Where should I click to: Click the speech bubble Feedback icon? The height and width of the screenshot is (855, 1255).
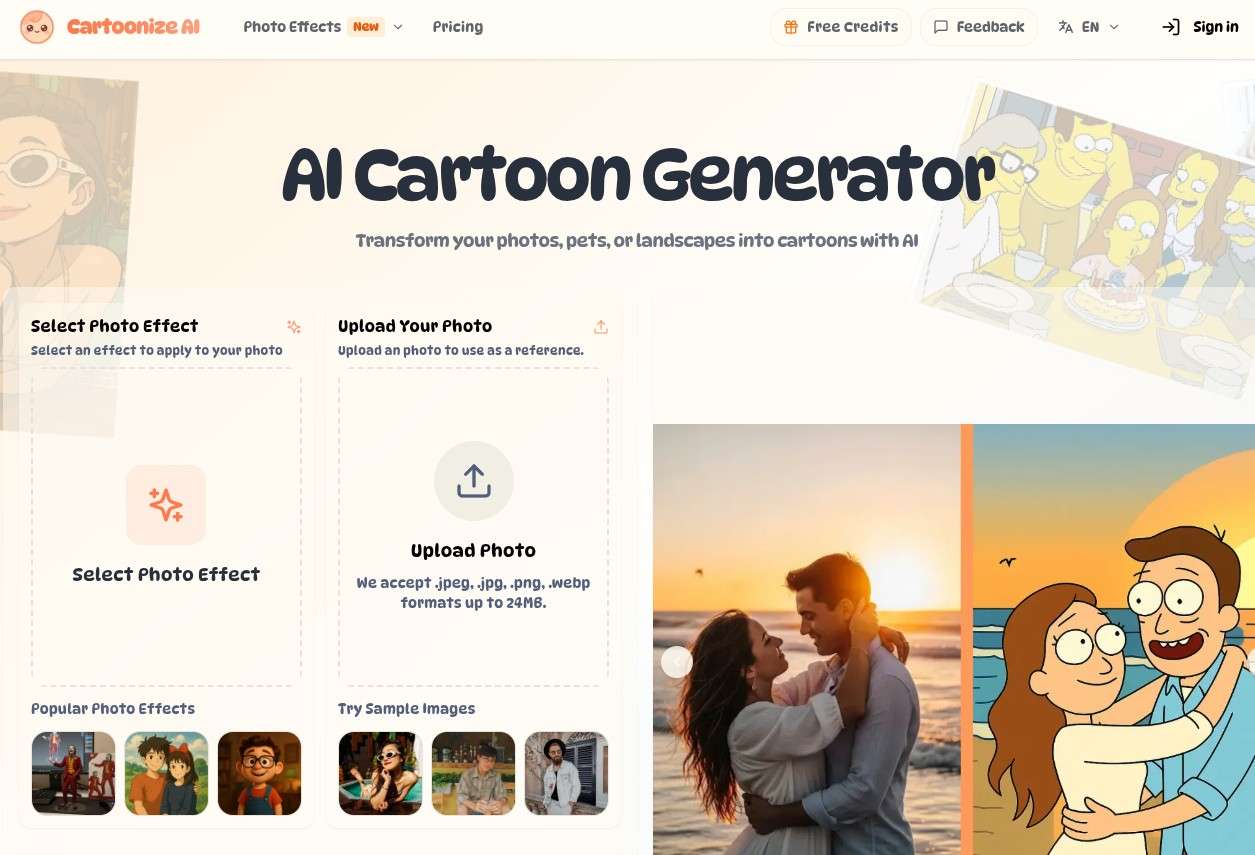pos(941,27)
